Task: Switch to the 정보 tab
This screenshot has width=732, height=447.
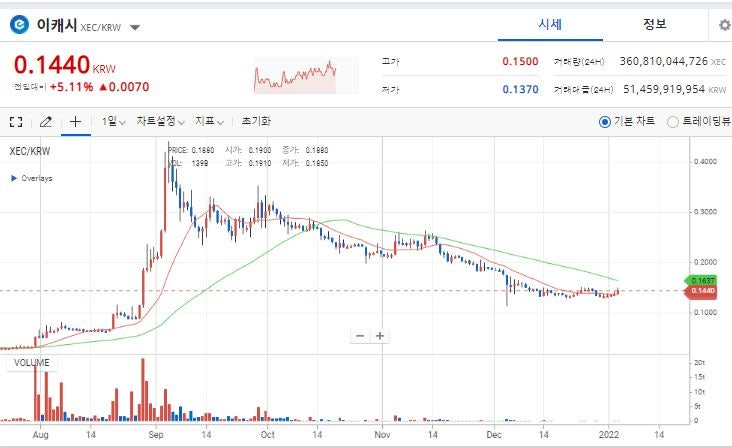Action: point(655,24)
